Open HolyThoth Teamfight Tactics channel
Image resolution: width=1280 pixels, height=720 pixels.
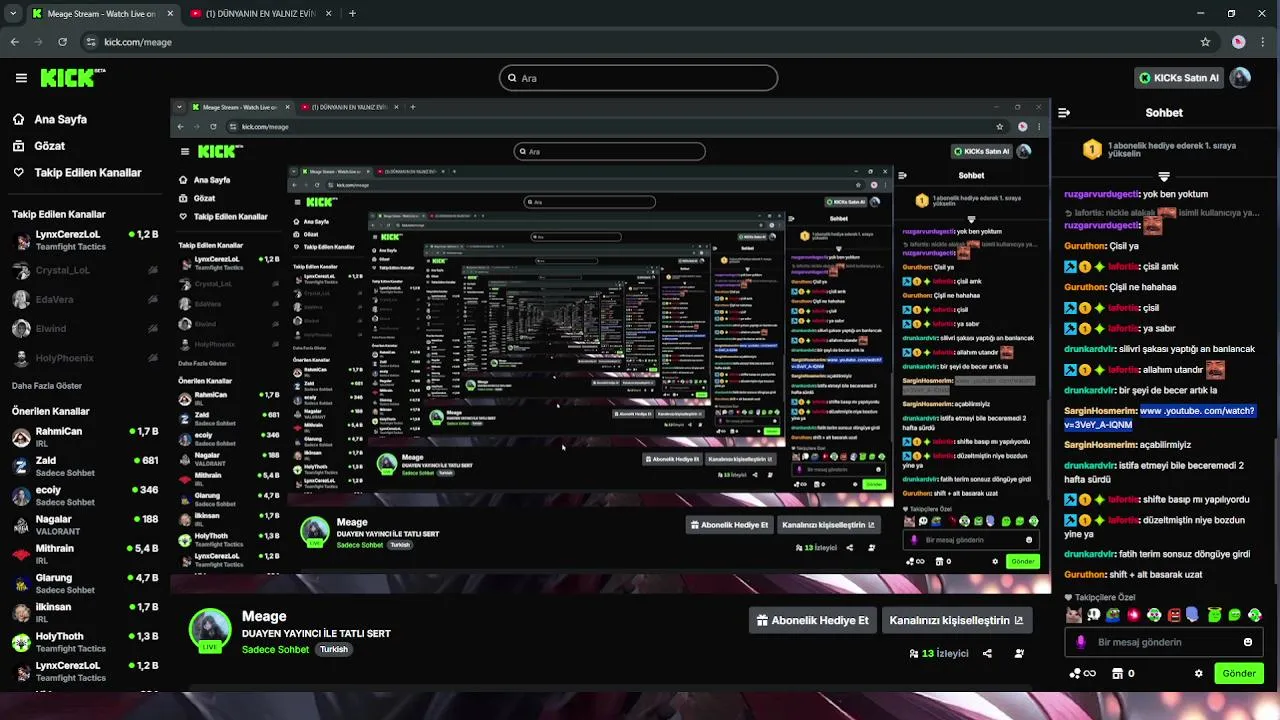84,642
